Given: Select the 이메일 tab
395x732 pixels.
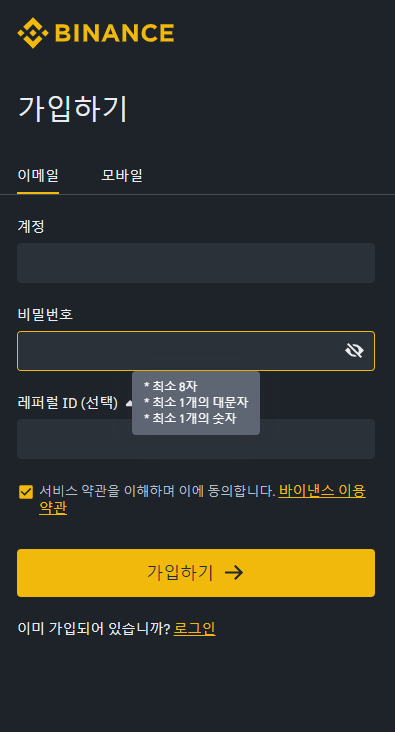Looking at the screenshot, I should tap(38, 176).
